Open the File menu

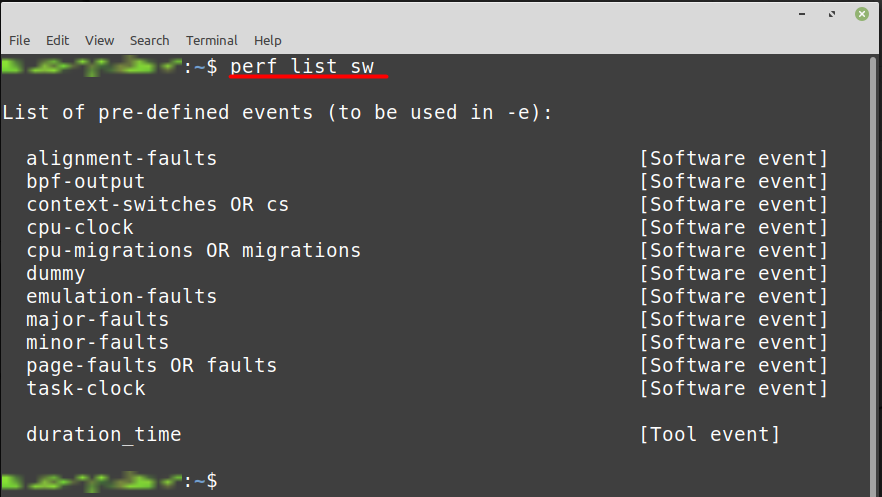click(19, 40)
